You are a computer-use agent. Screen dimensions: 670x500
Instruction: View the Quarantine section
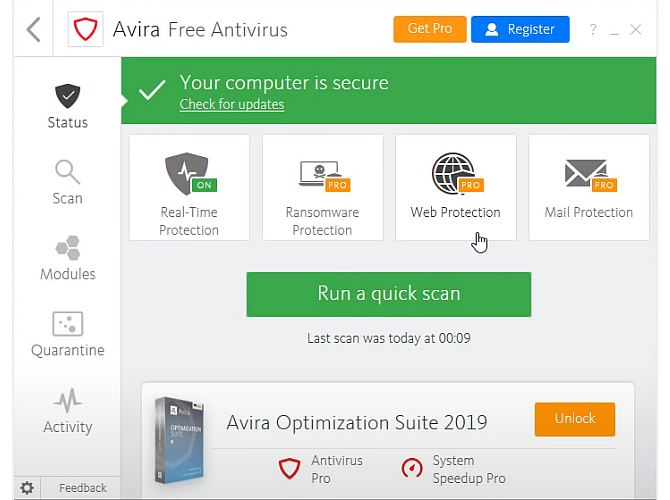coord(67,334)
